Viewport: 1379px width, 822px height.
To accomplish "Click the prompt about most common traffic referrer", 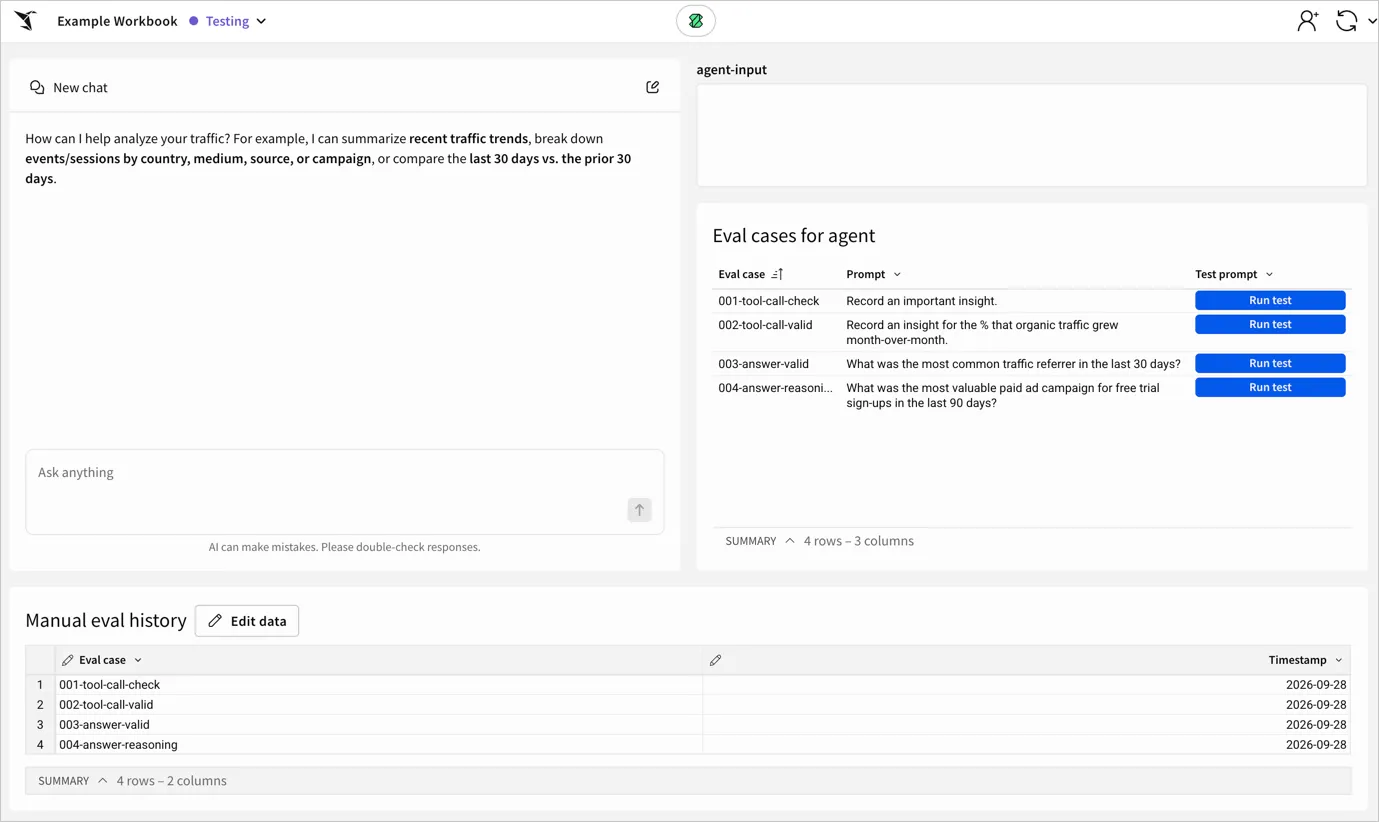I will coord(1013,364).
